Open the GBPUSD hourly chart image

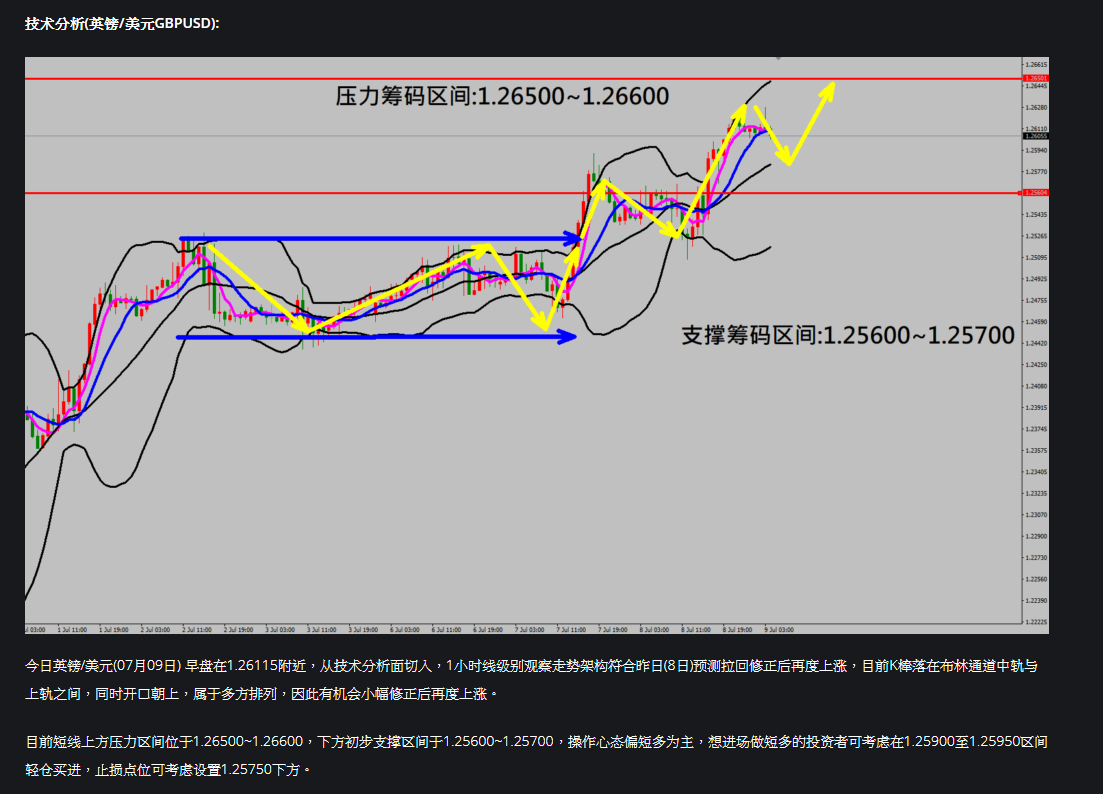click(537, 345)
